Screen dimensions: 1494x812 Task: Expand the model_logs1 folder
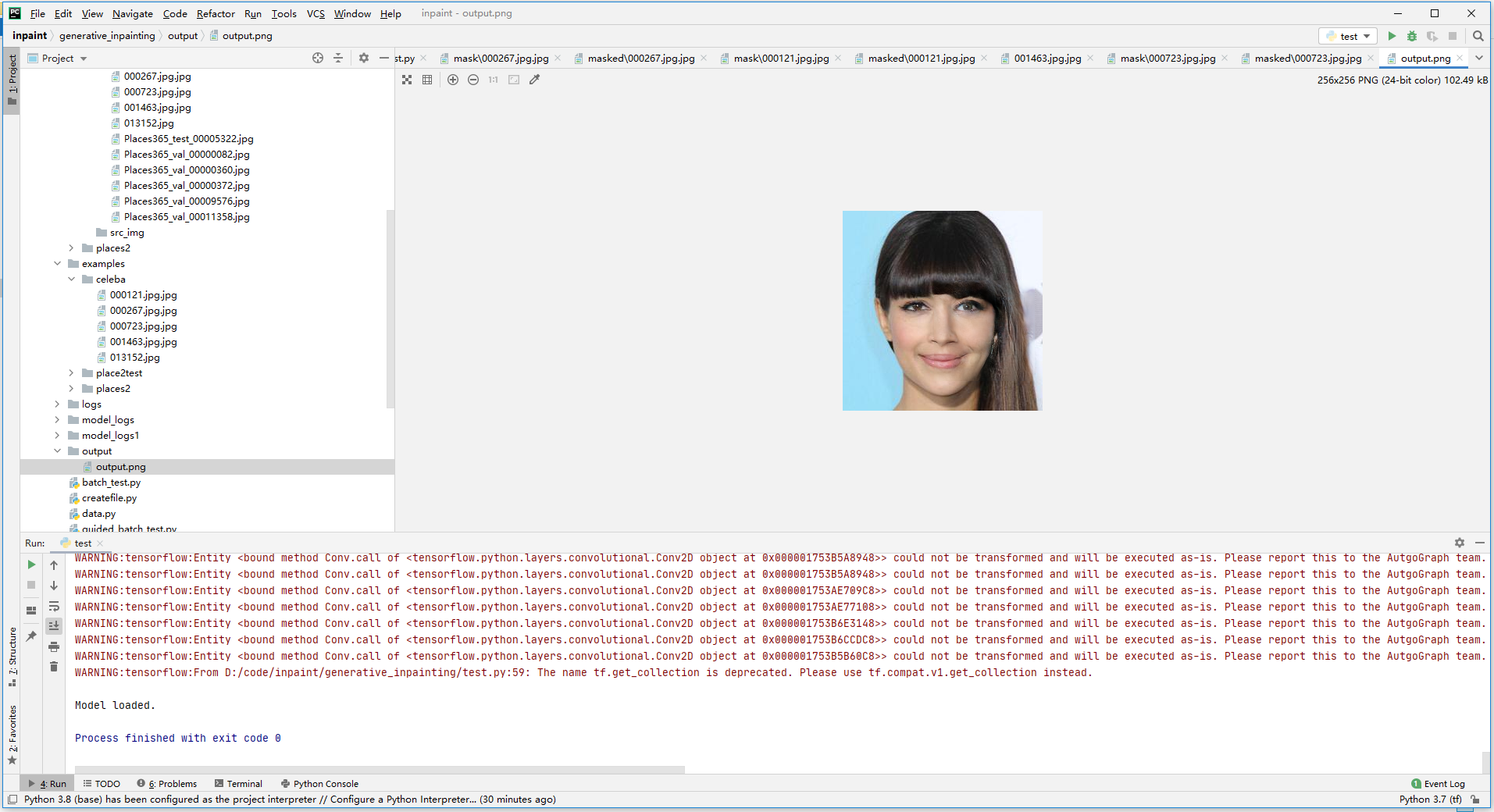pos(57,436)
